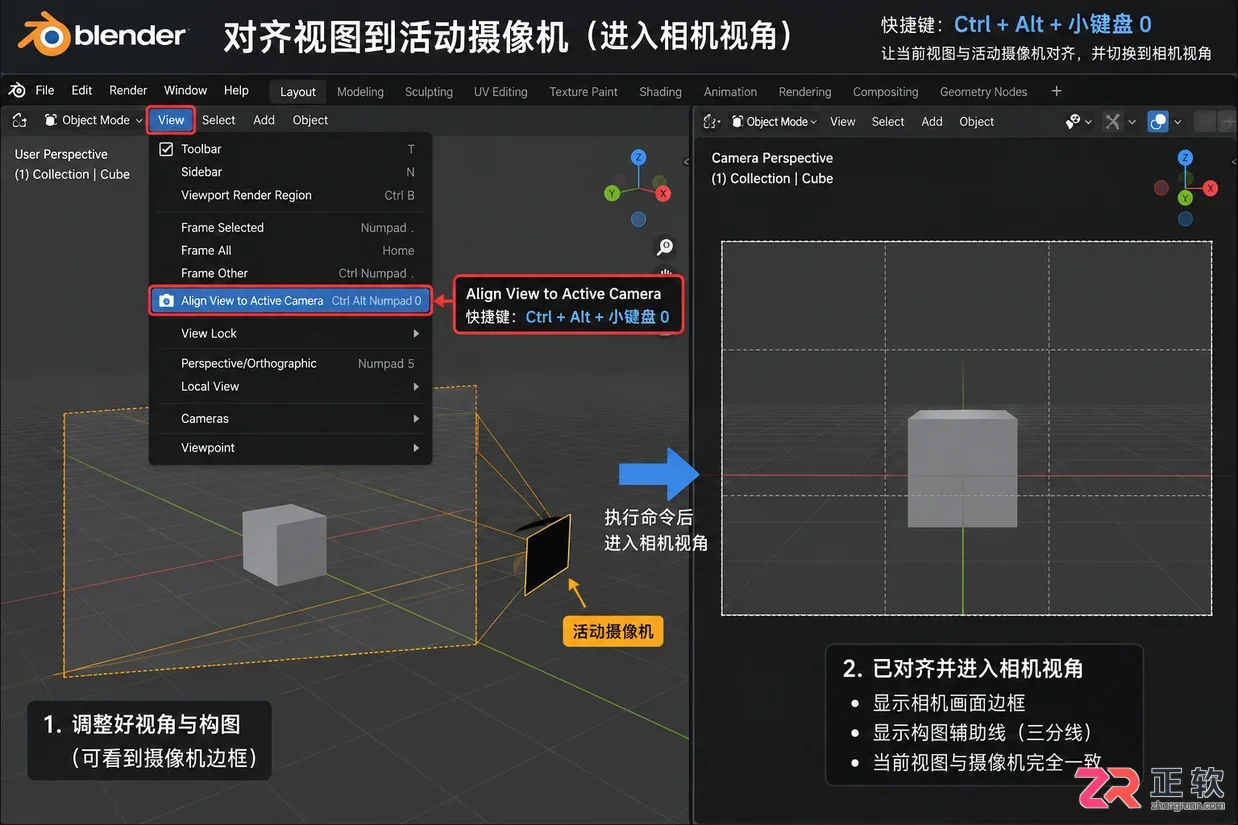This screenshot has width=1238, height=825.
Task: Choose Align View to Active Camera
Action: [x=291, y=301]
